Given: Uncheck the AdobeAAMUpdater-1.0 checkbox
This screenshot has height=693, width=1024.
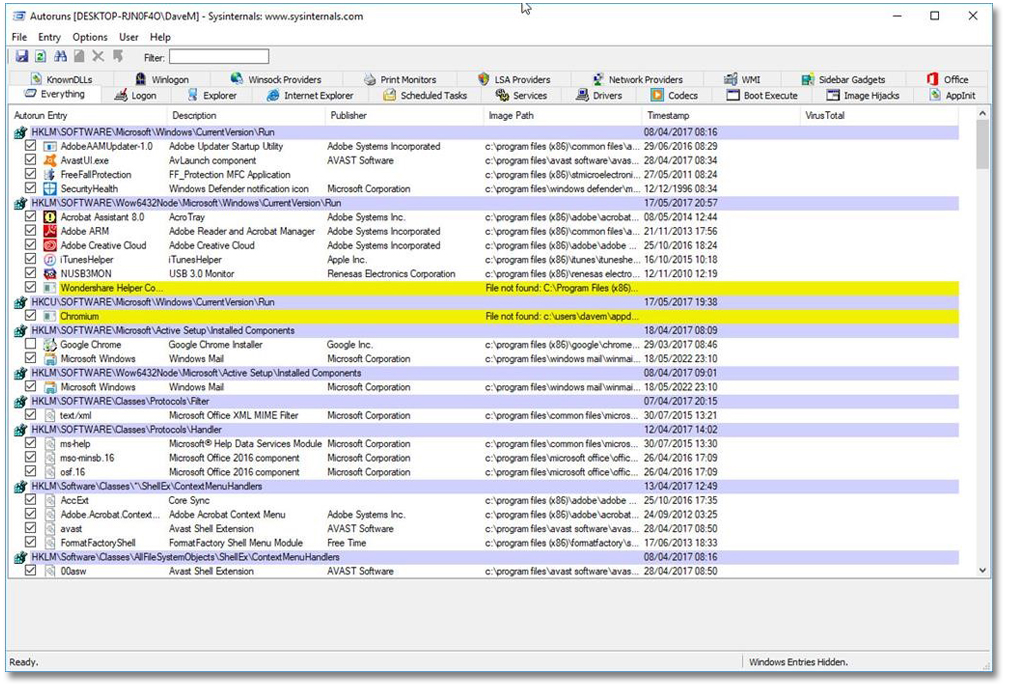Looking at the screenshot, I should click(x=31, y=146).
